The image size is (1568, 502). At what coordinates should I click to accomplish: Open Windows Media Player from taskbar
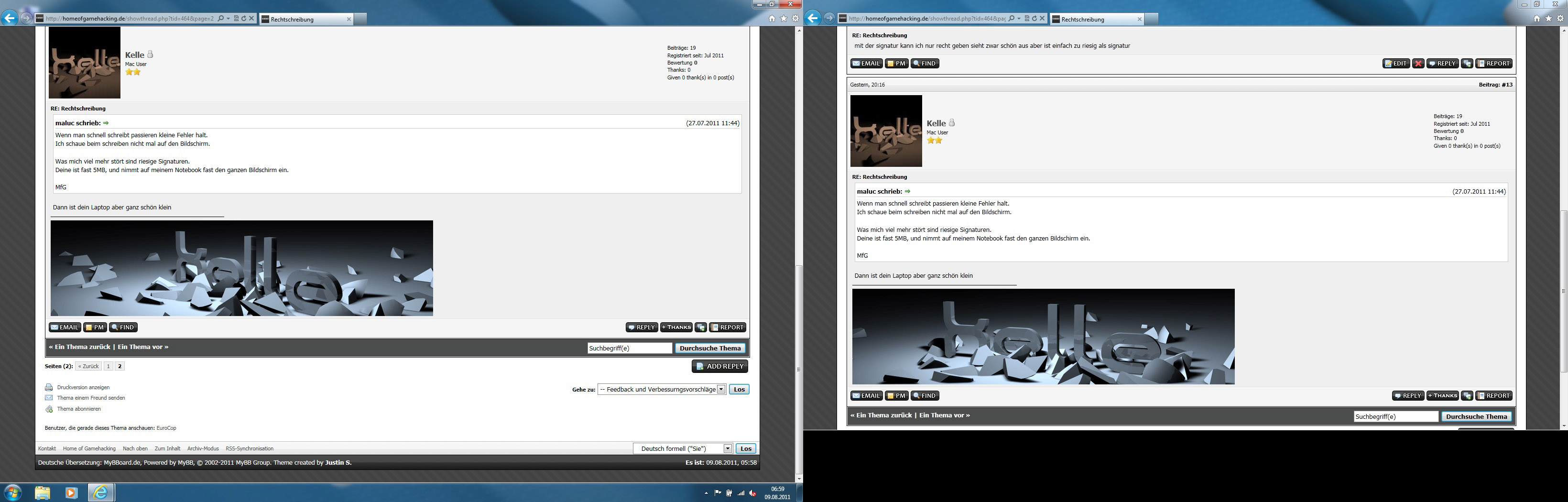click(x=71, y=492)
